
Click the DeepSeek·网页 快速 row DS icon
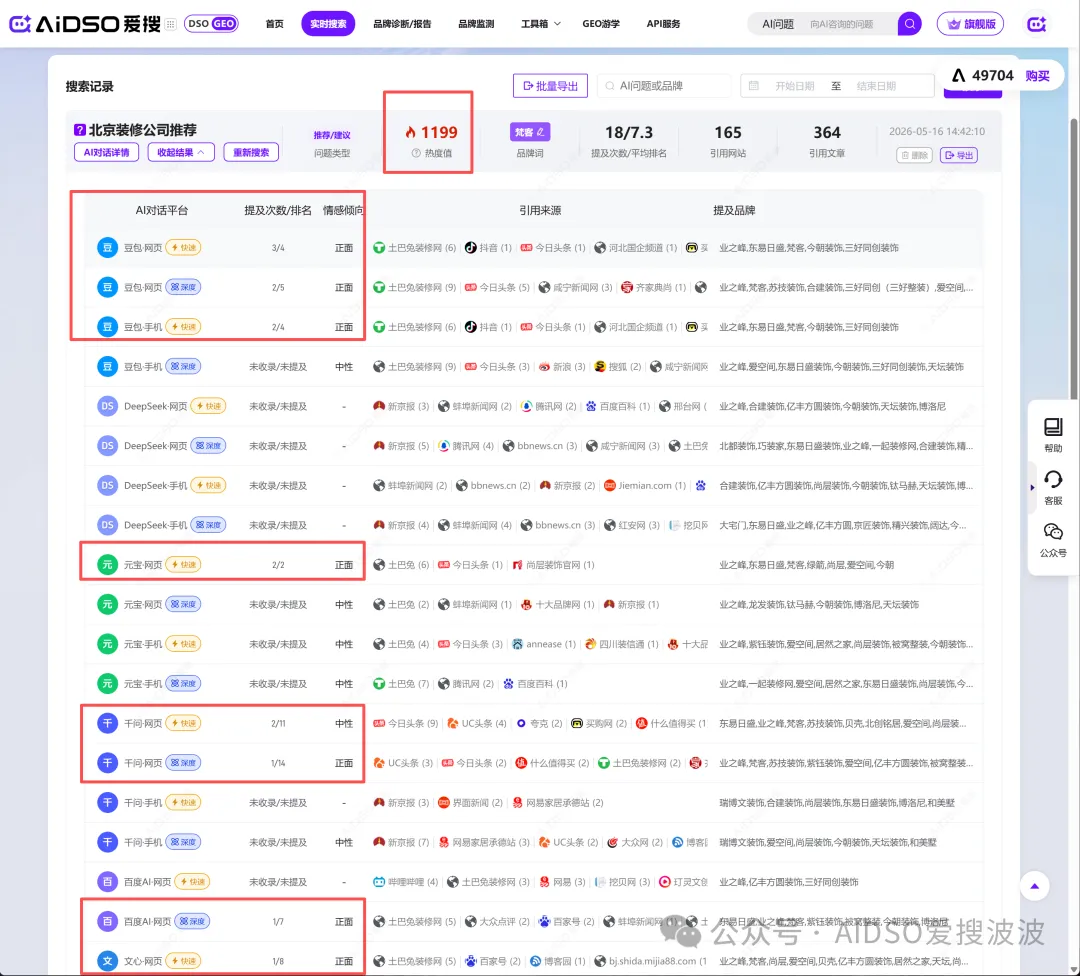[107, 406]
